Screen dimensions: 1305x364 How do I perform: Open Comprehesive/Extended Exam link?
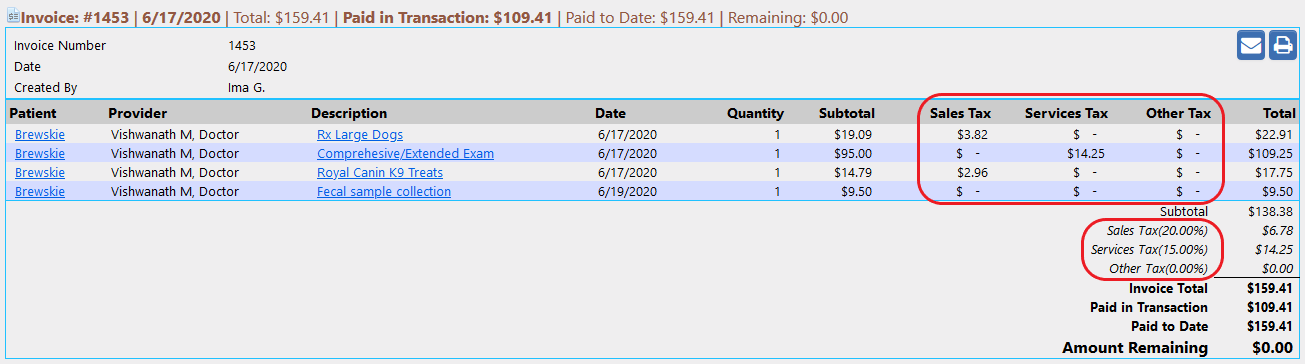(405, 153)
